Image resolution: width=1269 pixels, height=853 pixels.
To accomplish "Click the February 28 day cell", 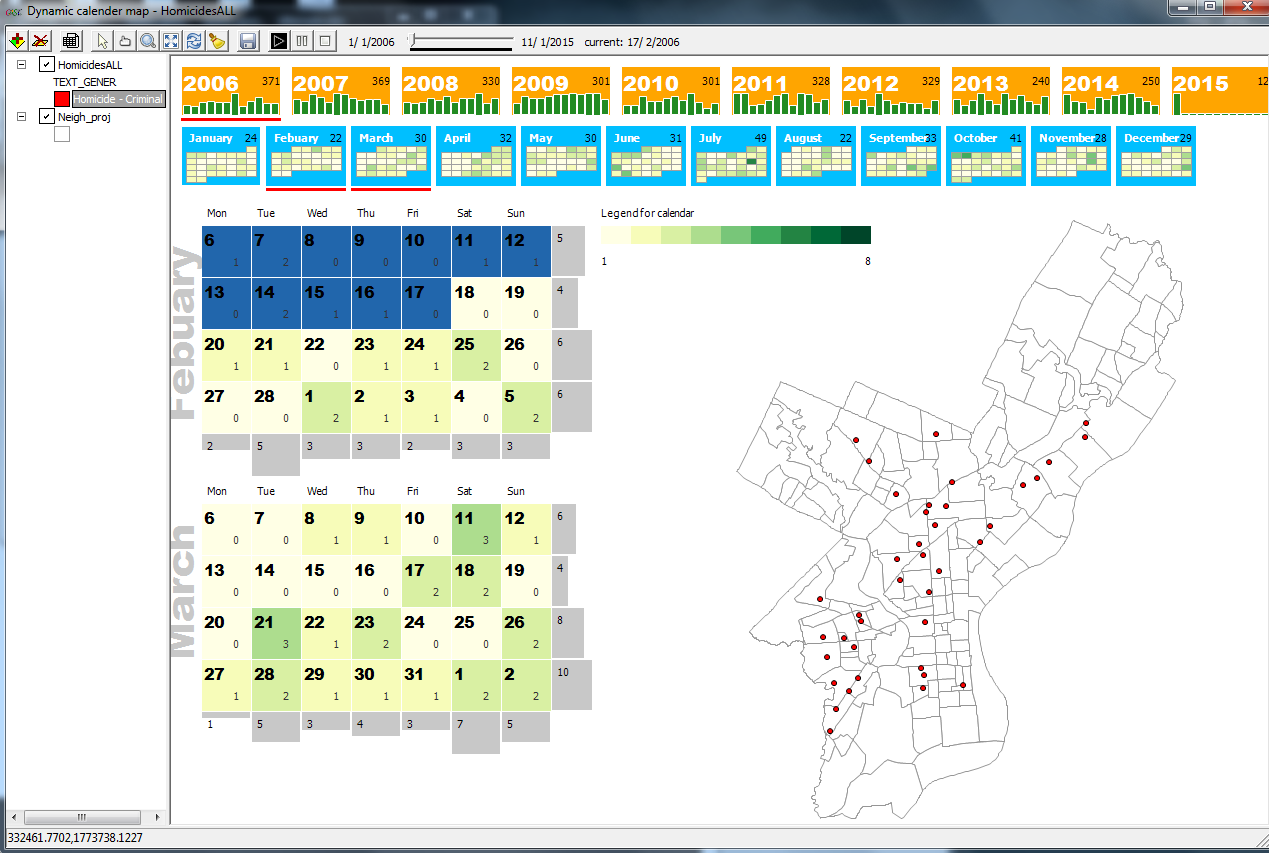I will pos(276,407).
